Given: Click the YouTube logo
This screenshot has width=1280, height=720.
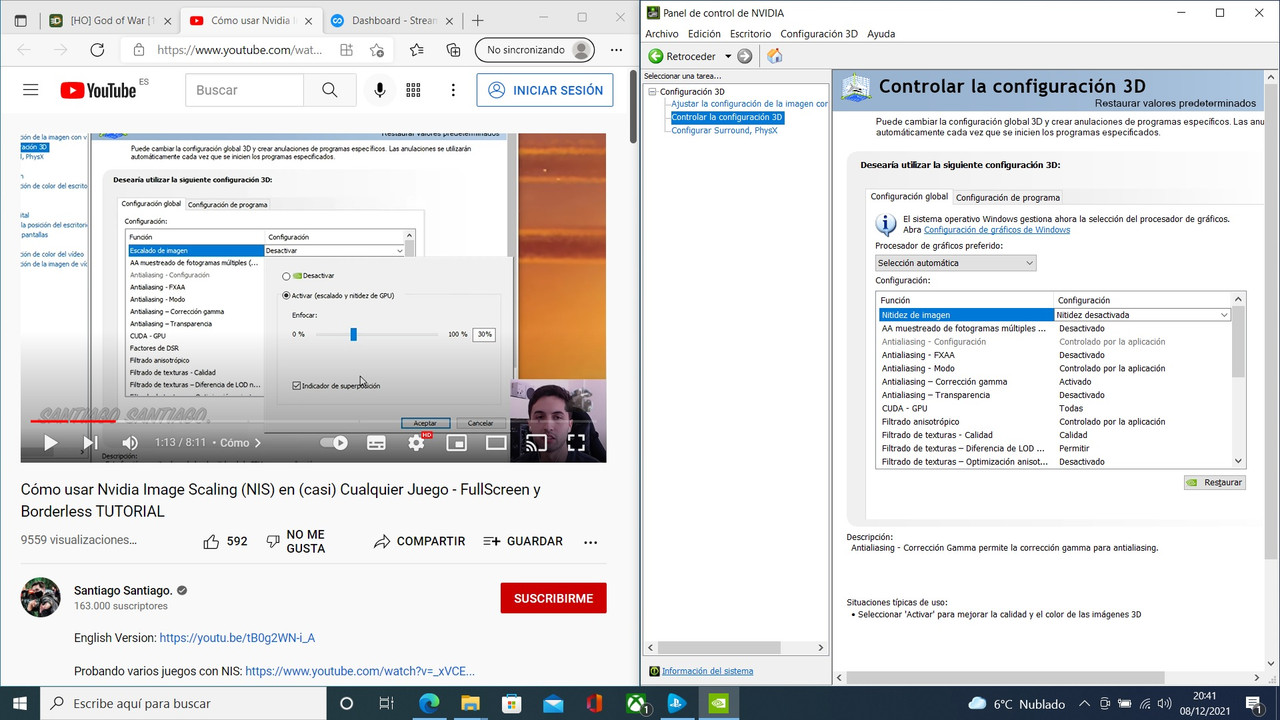Looking at the screenshot, I should 98,90.
